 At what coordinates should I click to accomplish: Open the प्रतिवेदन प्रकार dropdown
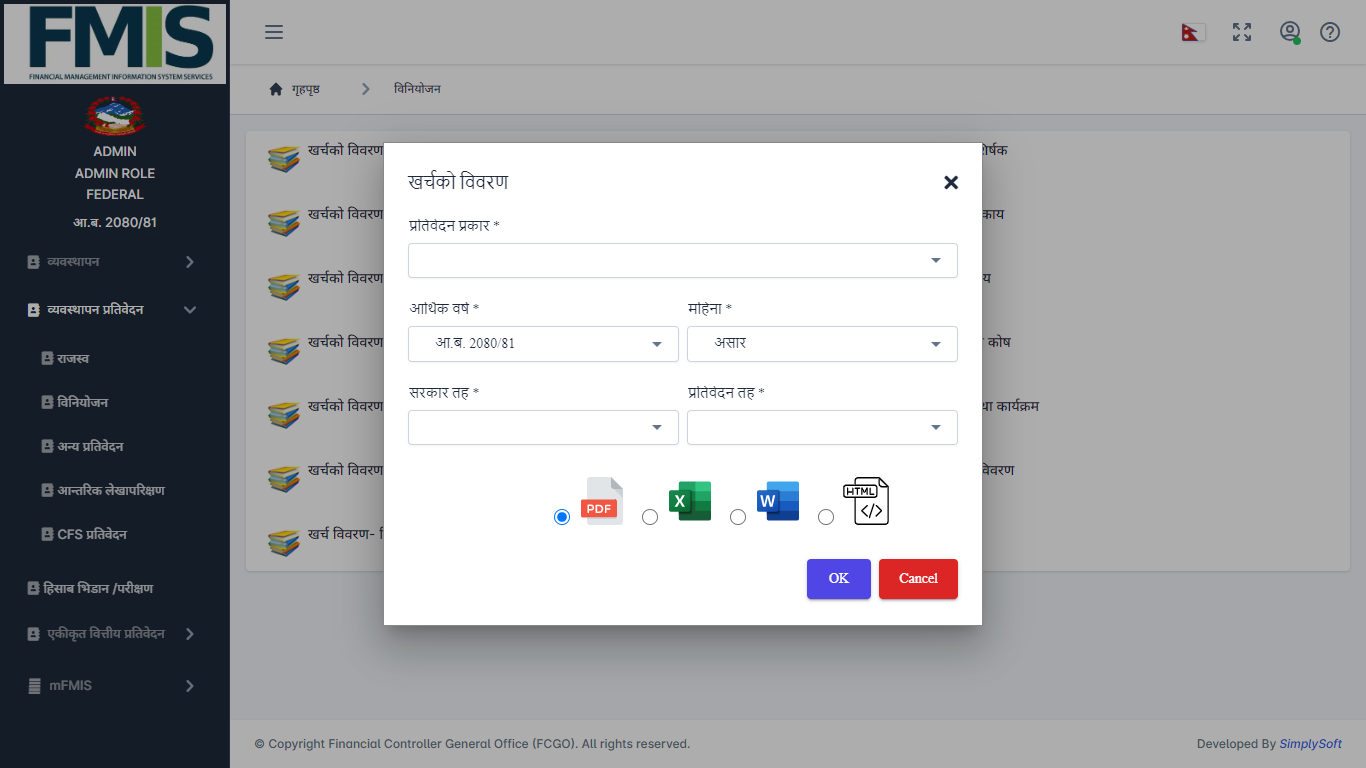[682, 260]
